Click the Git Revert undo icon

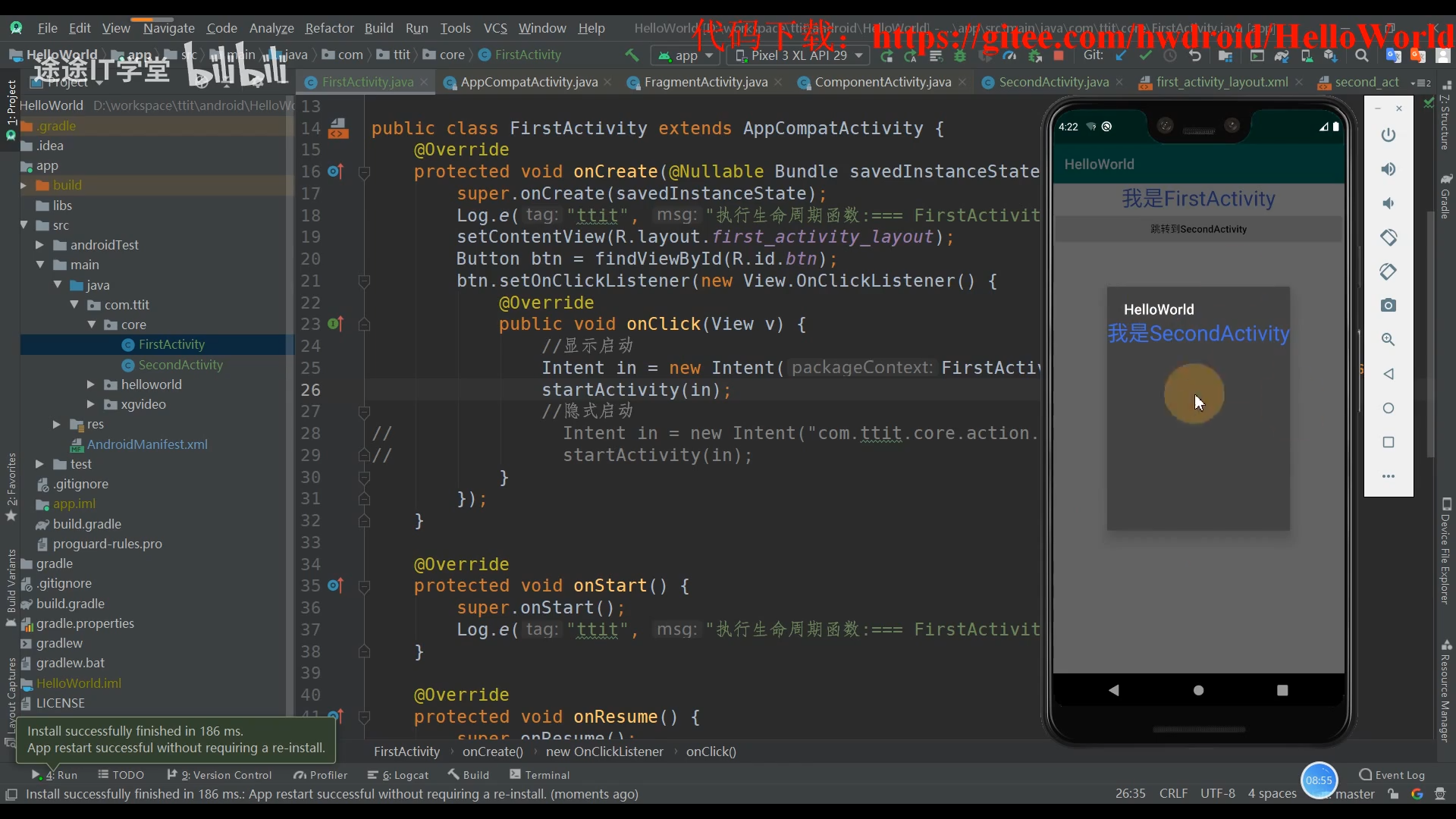click(x=1194, y=55)
